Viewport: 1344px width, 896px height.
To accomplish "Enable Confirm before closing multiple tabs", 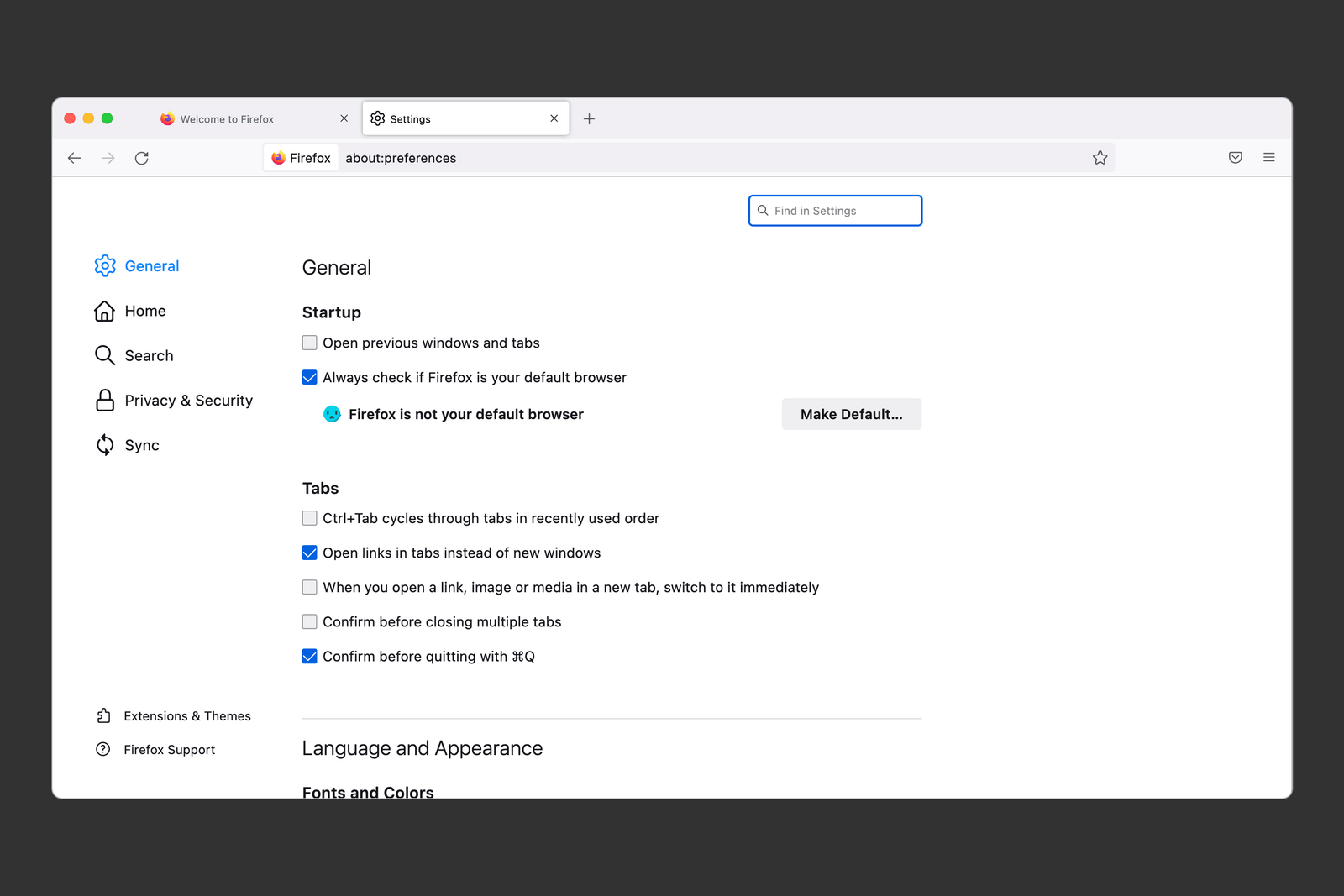I will coord(310,621).
